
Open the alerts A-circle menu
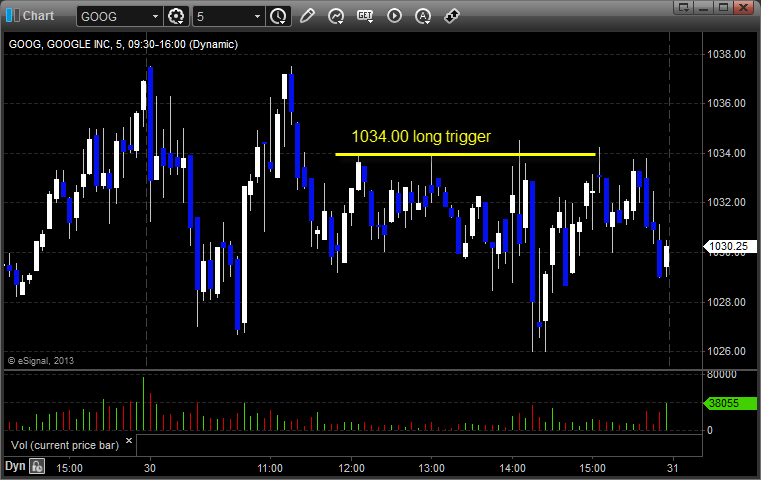pos(423,16)
